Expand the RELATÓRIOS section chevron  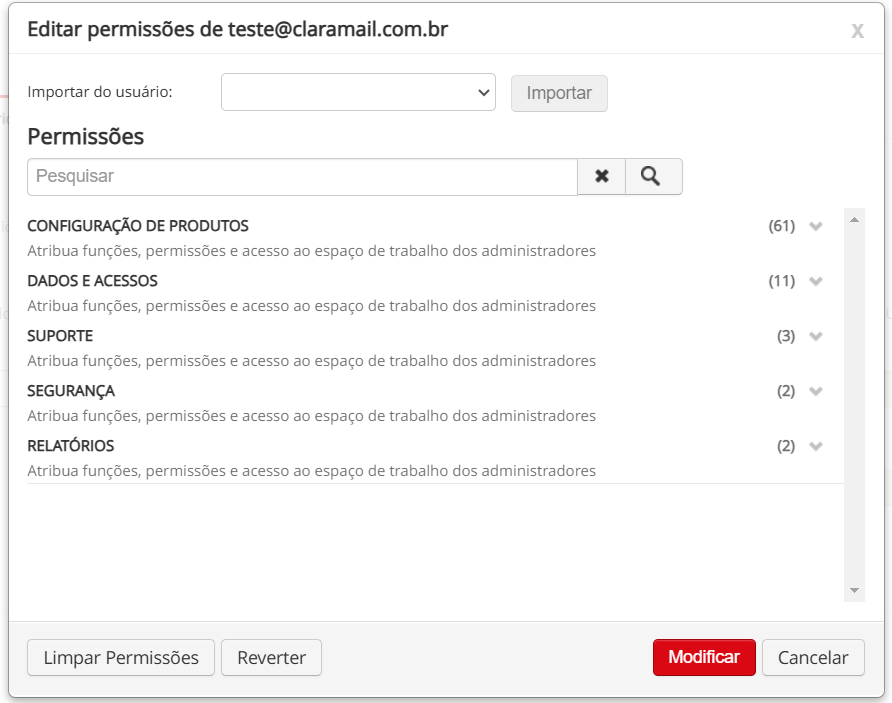coord(815,446)
